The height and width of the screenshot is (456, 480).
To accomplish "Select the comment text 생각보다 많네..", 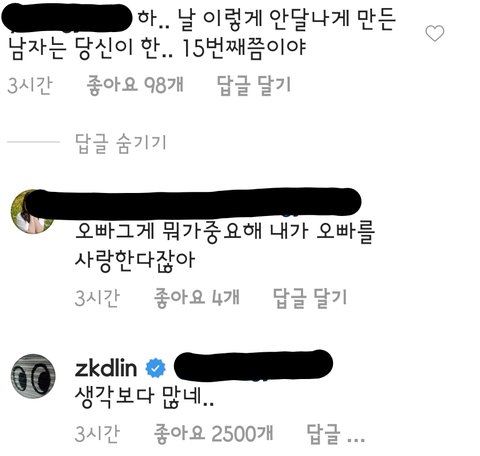I will click(144, 397).
